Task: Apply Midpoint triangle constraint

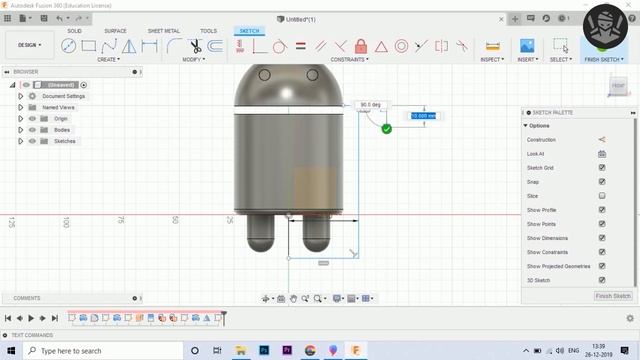Action: pyautogui.click(x=381, y=47)
